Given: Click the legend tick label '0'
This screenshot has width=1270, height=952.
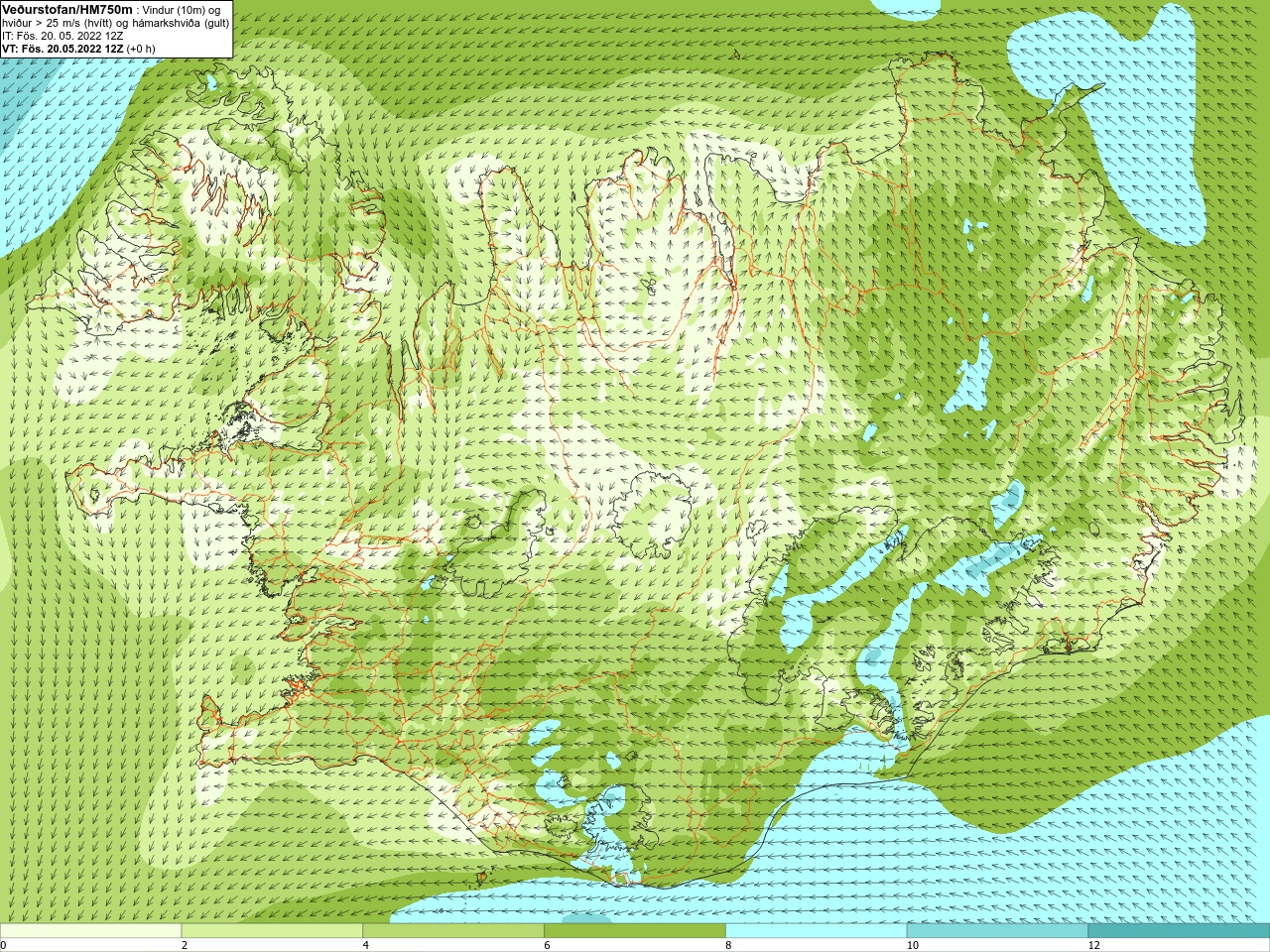Looking at the screenshot, I should click(x=4, y=946).
